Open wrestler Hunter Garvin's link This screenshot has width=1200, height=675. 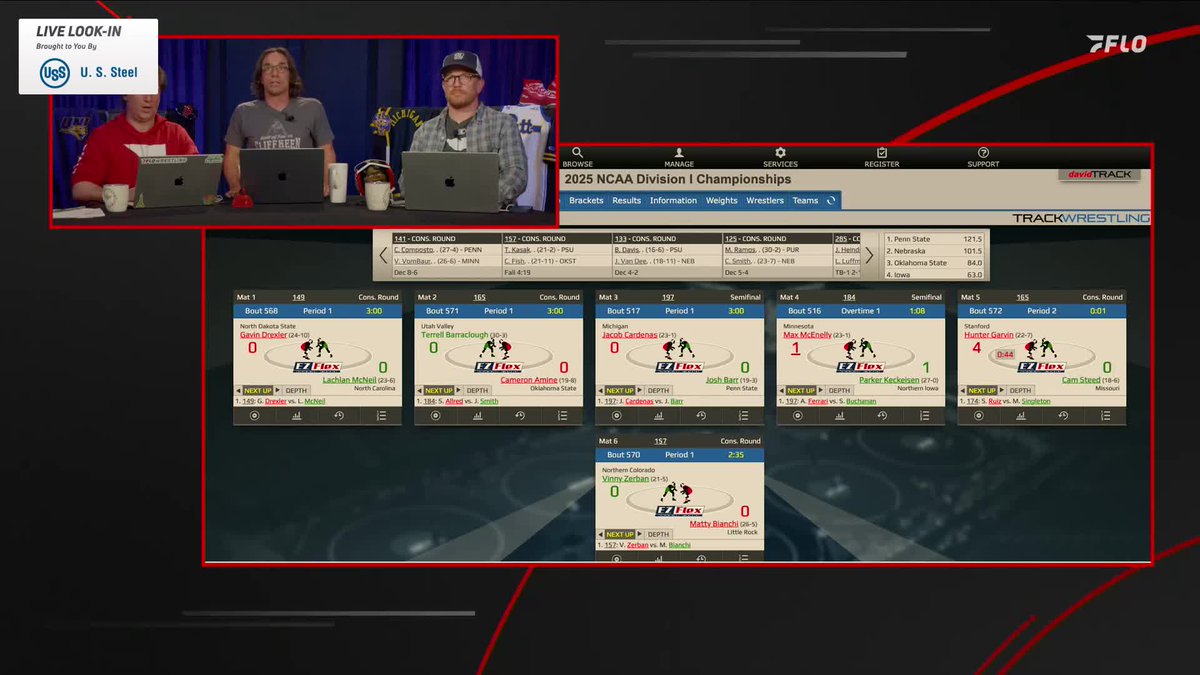tap(989, 335)
